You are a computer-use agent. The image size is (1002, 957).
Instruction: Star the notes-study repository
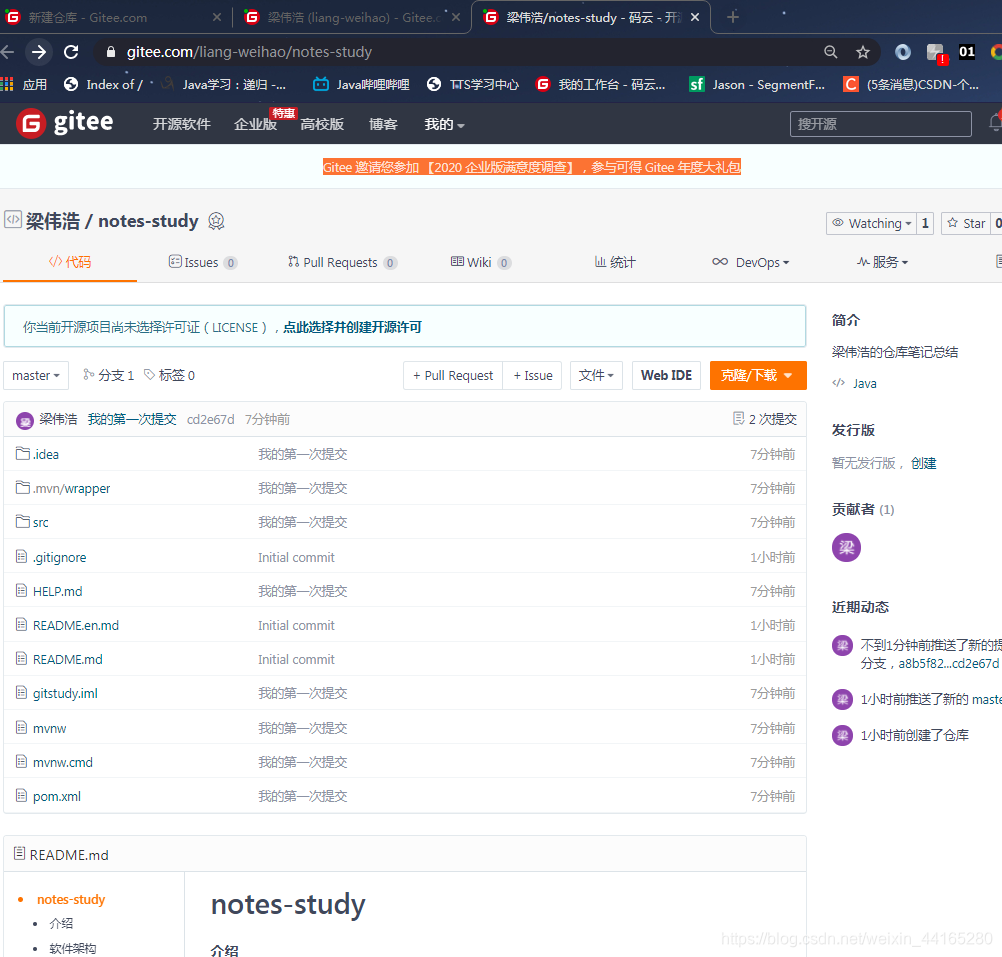click(x=967, y=223)
